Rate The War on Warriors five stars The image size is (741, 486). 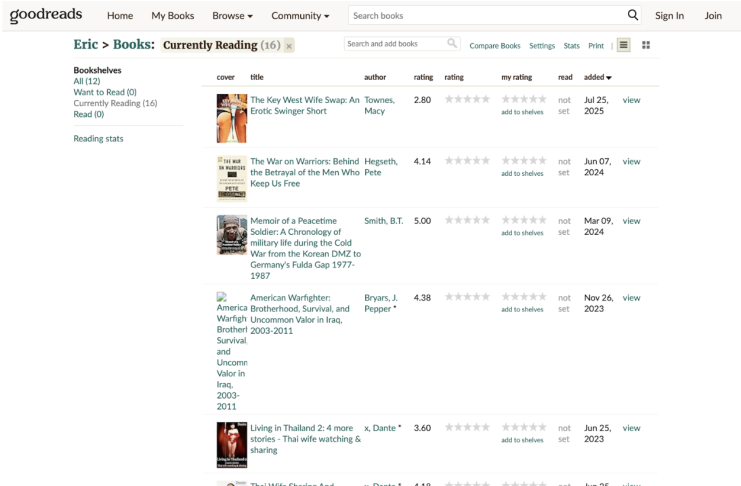(x=543, y=160)
